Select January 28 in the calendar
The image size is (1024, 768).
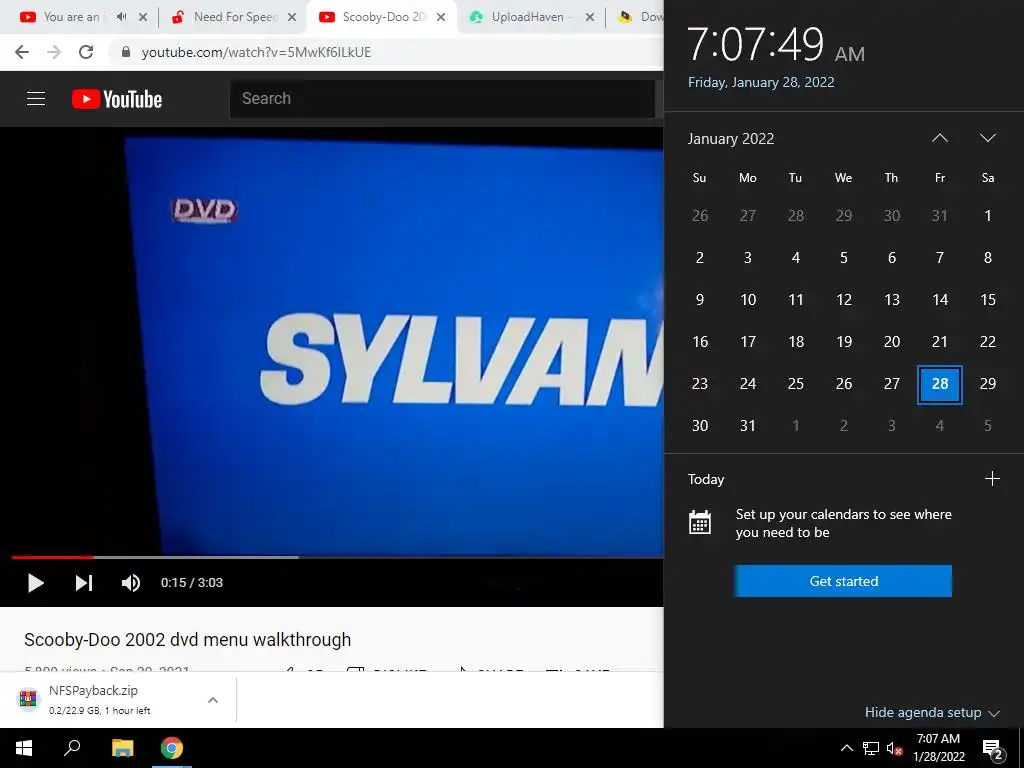click(940, 384)
